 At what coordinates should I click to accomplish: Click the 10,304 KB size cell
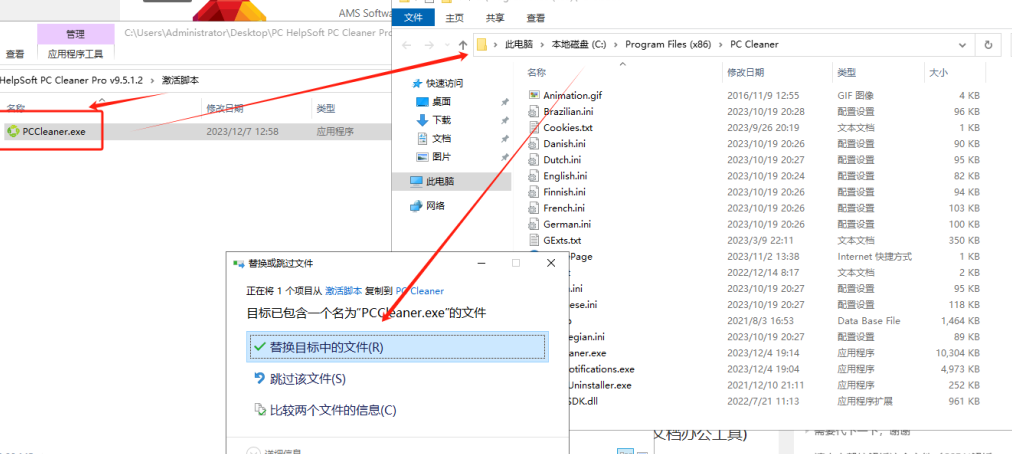click(958, 353)
